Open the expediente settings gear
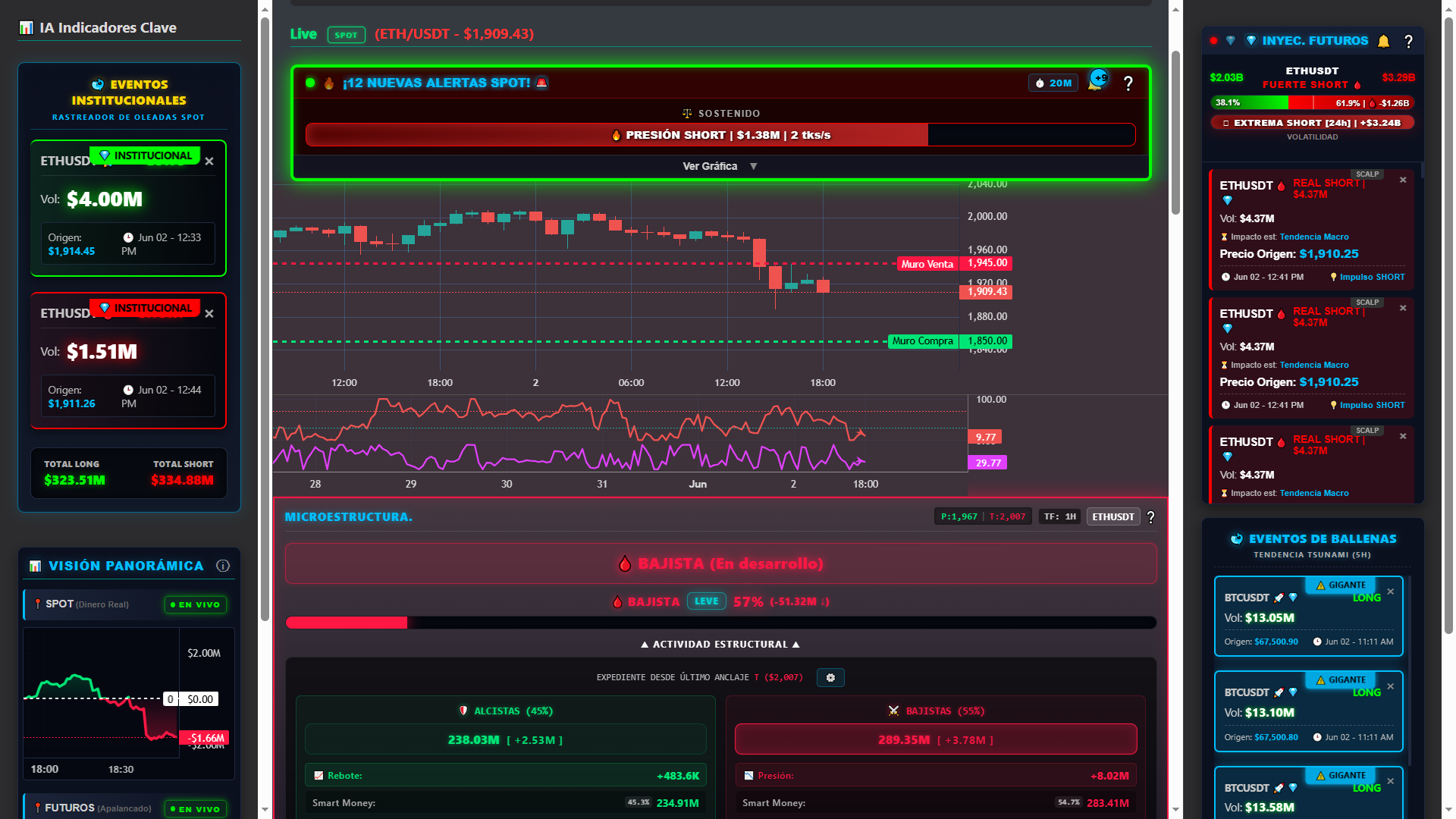 click(830, 678)
